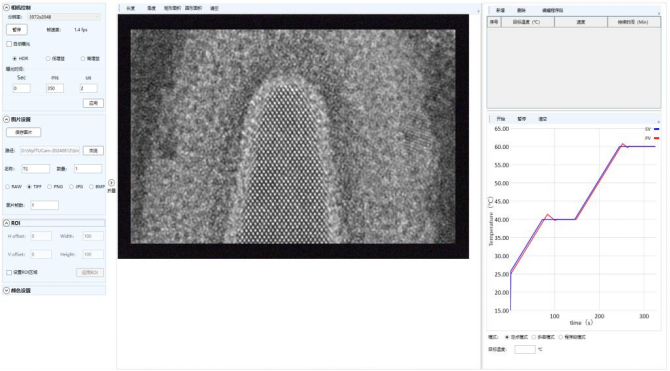Enable the ROI region checkbox
Image resolution: width=670 pixels, height=371 pixels.
coord(9,272)
